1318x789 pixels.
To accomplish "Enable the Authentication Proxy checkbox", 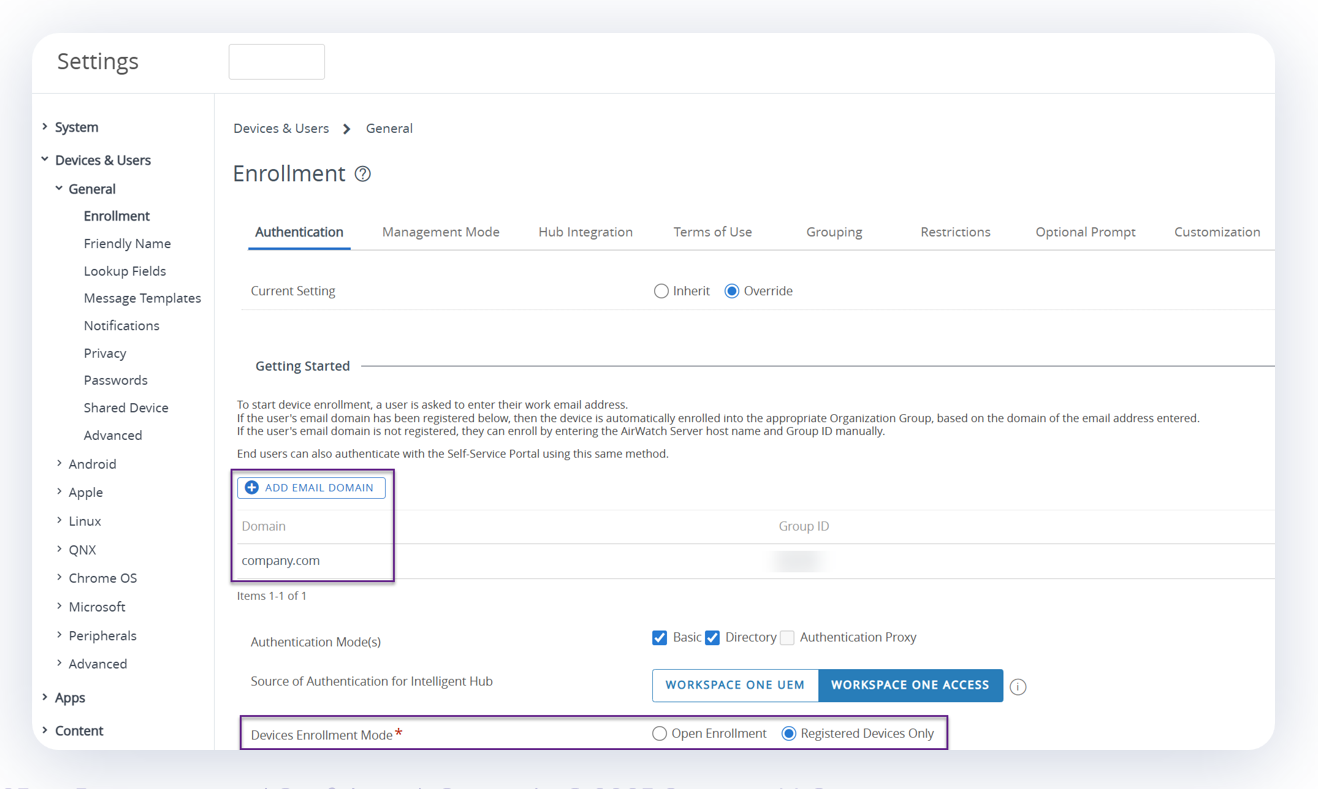I will [x=786, y=637].
